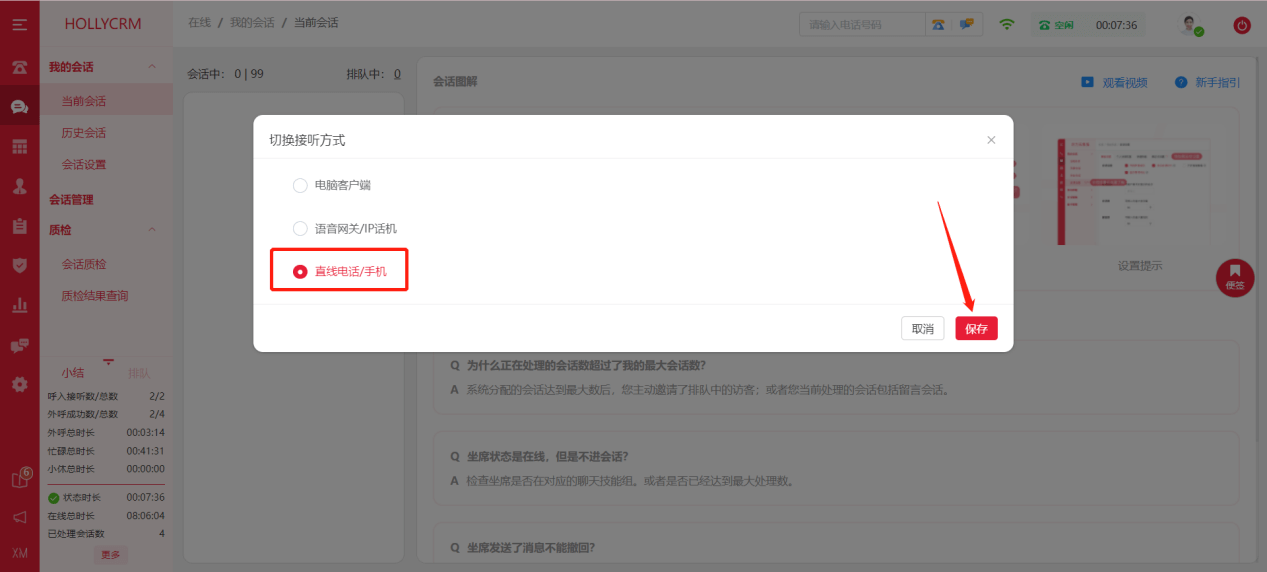Screen dimensions: 1267x572
Task: Click the 呼入接听数/总数 statistic row
Action: [106, 396]
